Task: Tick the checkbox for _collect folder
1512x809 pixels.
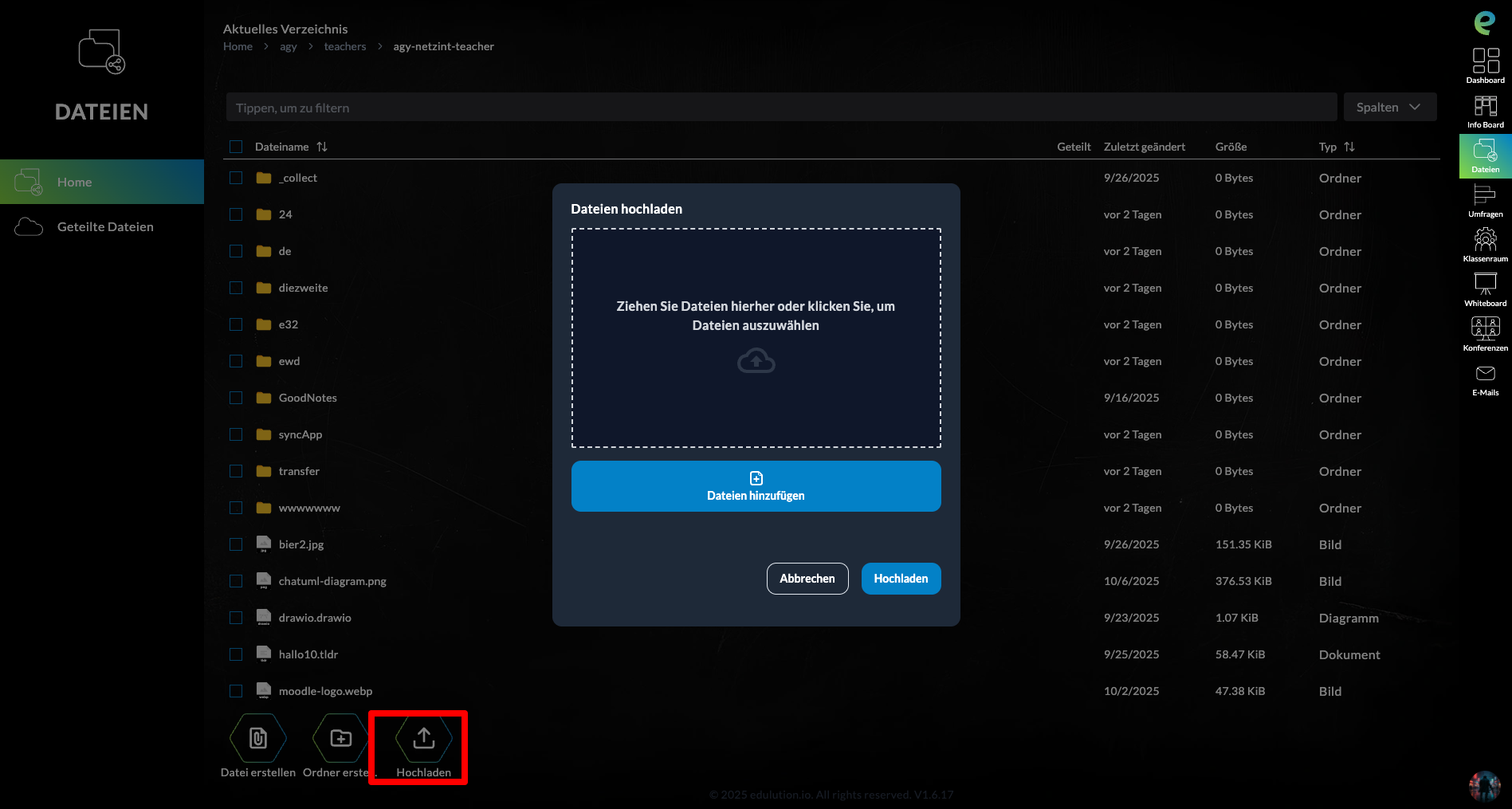Action: coord(236,178)
